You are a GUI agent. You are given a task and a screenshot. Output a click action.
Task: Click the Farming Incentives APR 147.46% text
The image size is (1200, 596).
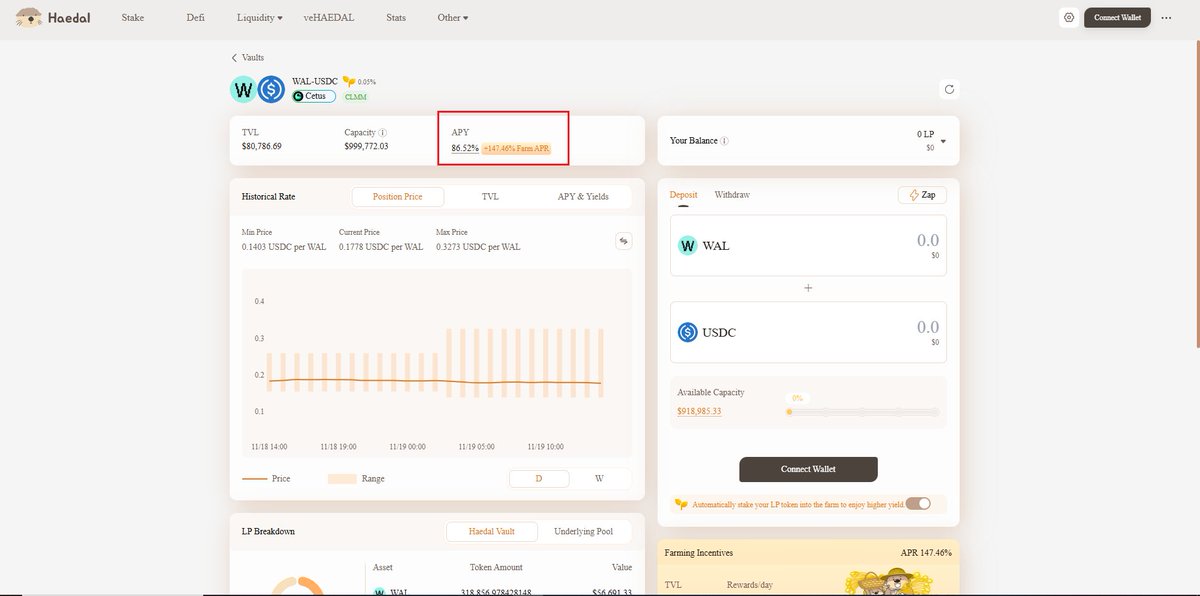point(926,553)
